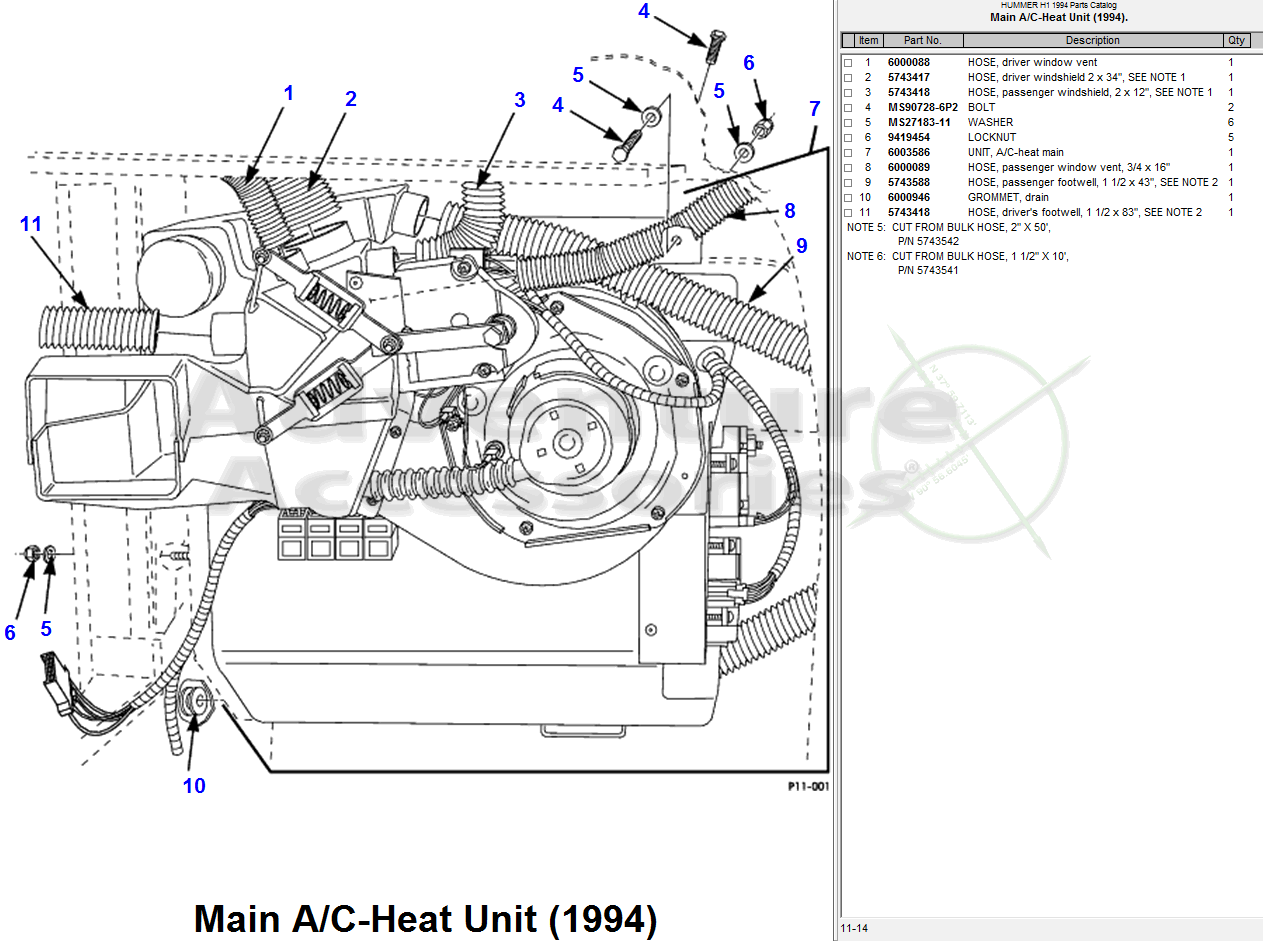
Task: Select part number 6000088
Action: pyautogui.click(x=908, y=63)
